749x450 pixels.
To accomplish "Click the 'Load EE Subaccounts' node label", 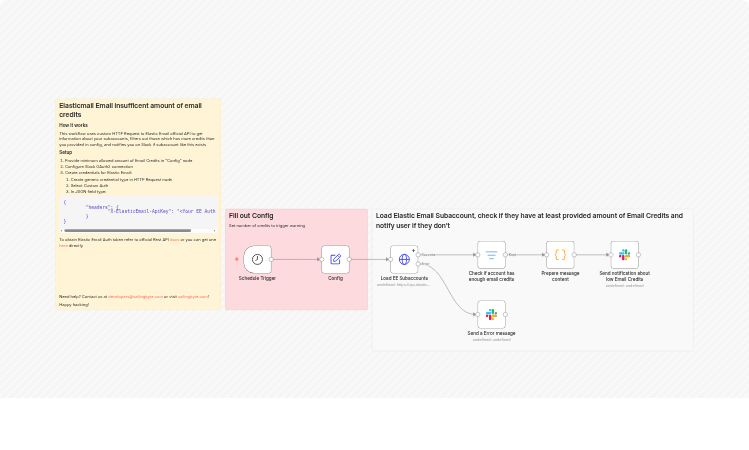I will point(404,278).
